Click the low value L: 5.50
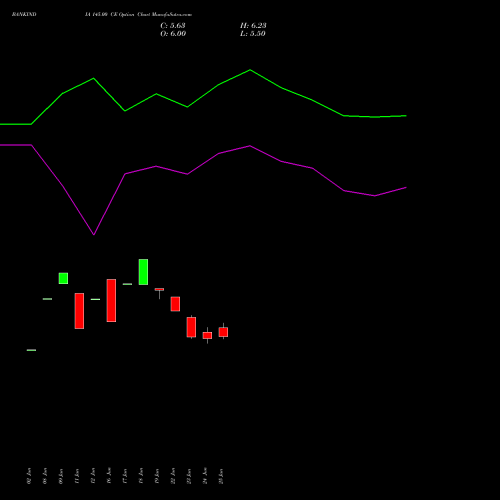This screenshot has height=500, width=500. point(253,34)
